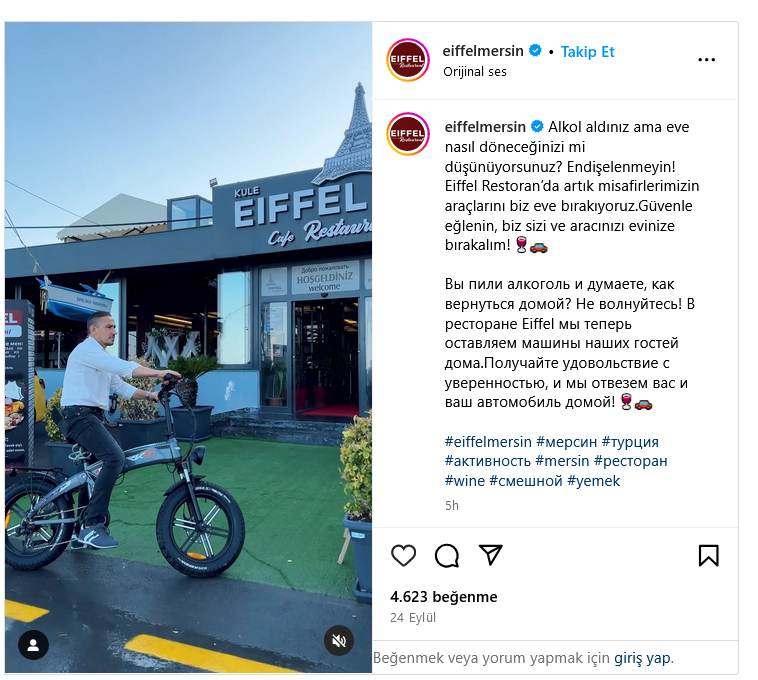
Task: Open the #eiffelmersin hashtag
Action: tap(488, 442)
